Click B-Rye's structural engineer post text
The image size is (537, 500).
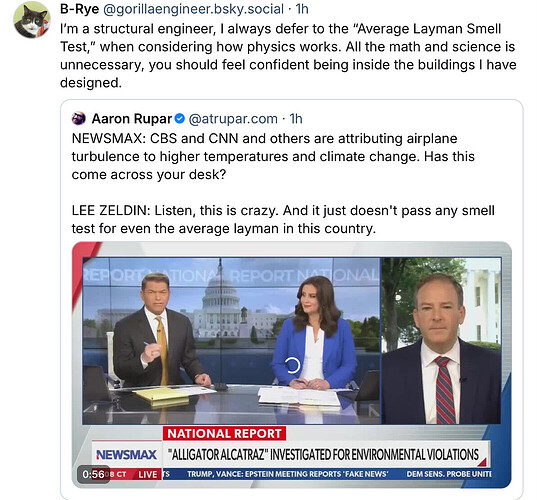tap(288, 56)
